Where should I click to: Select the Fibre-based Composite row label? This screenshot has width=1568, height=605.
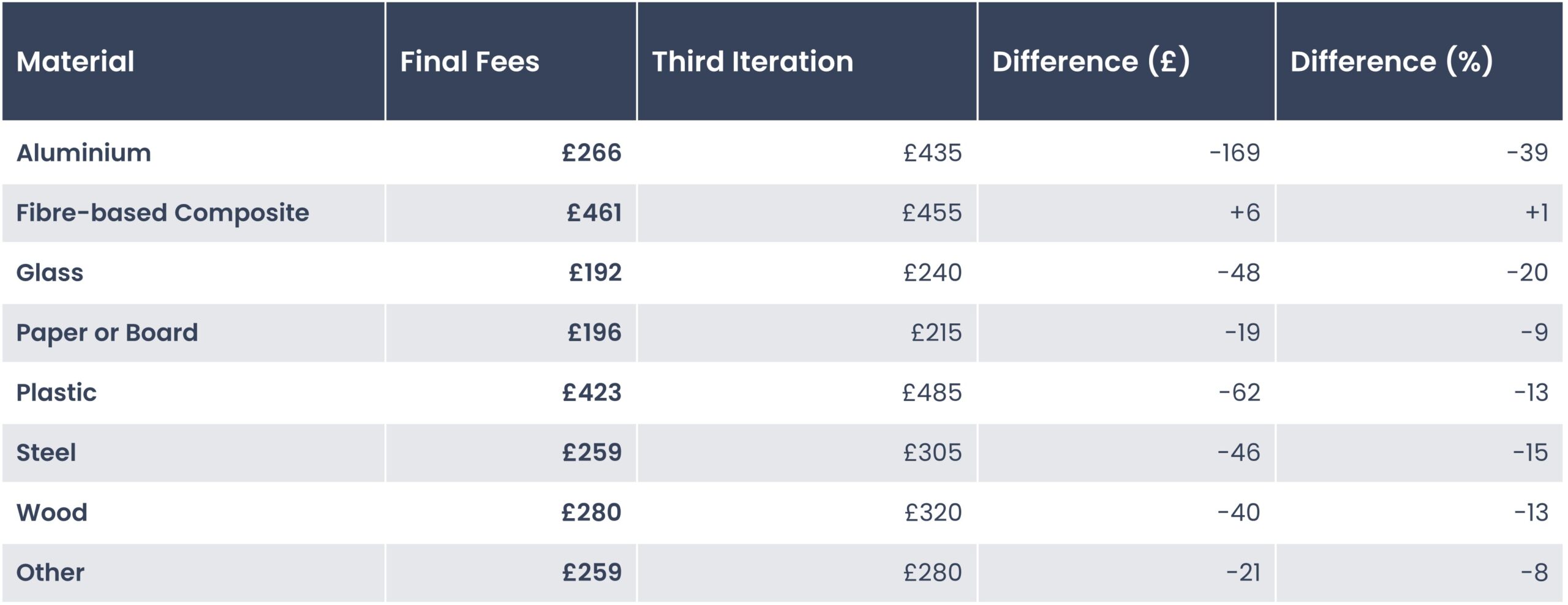[x=162, y=212]
